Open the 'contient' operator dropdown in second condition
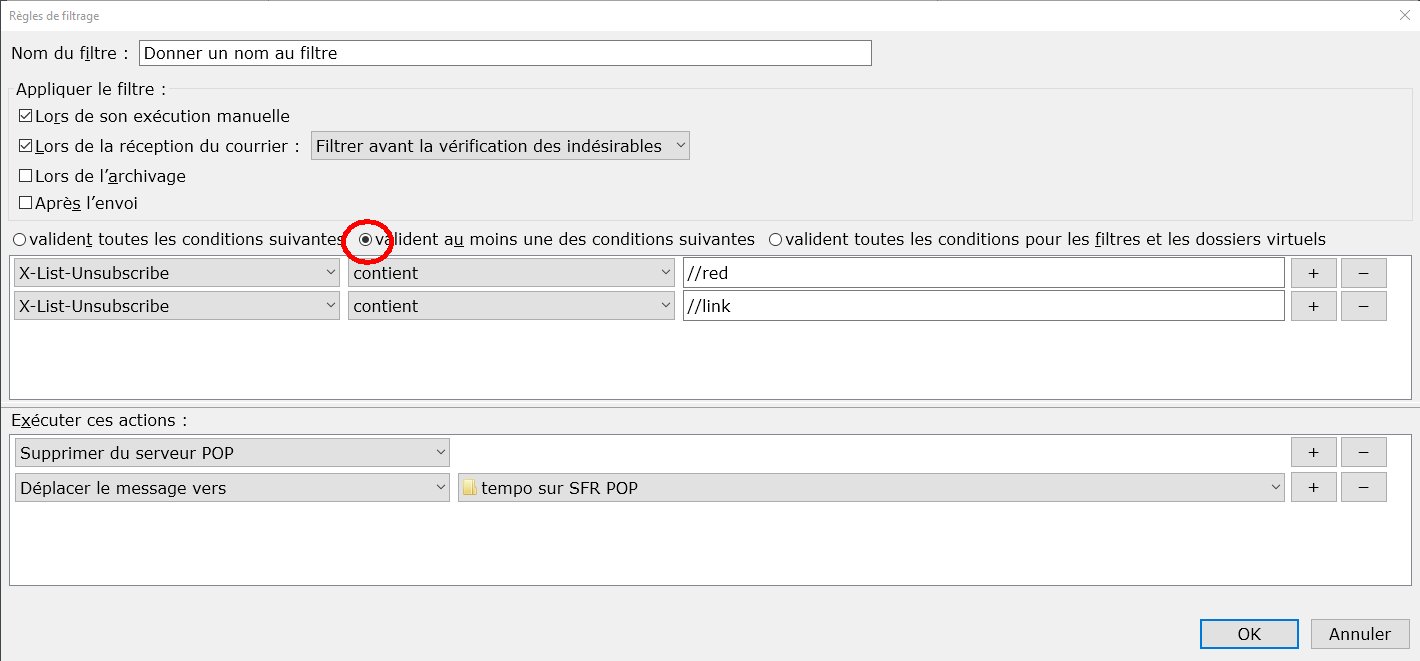The image size is (1420, 661). [x=511, y=306]
